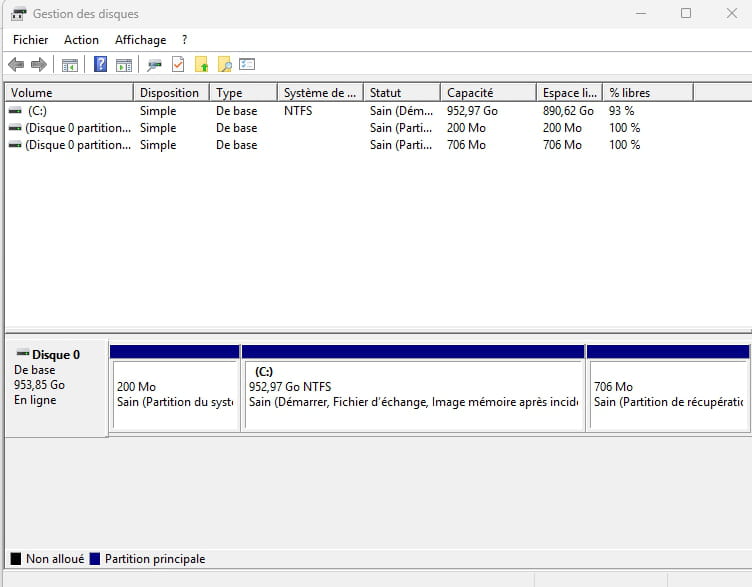Toggle the console tree pane icon
752x587 pixels.
tap(69, 65)
